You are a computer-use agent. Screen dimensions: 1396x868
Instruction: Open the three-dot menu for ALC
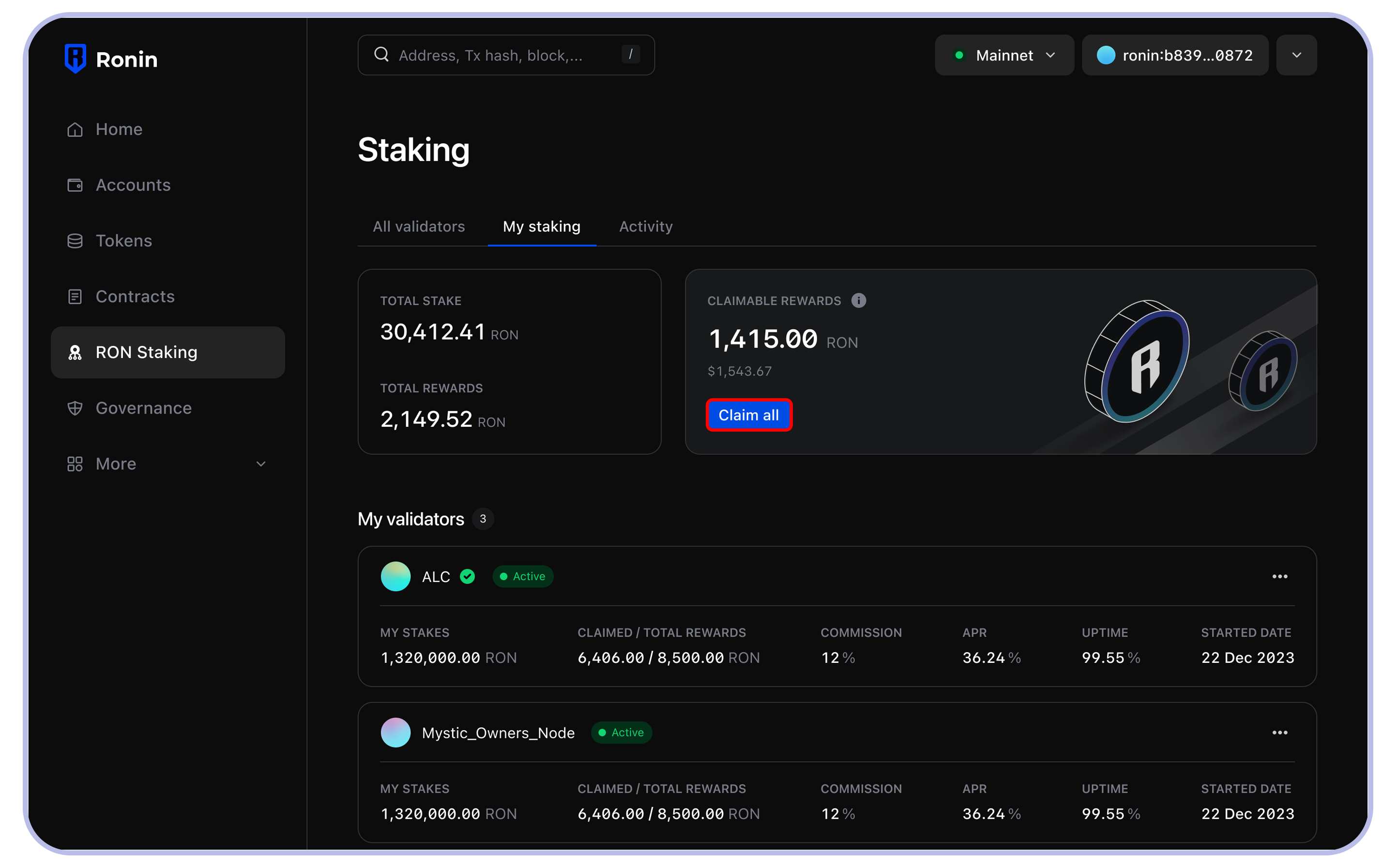click(1279, 576)
